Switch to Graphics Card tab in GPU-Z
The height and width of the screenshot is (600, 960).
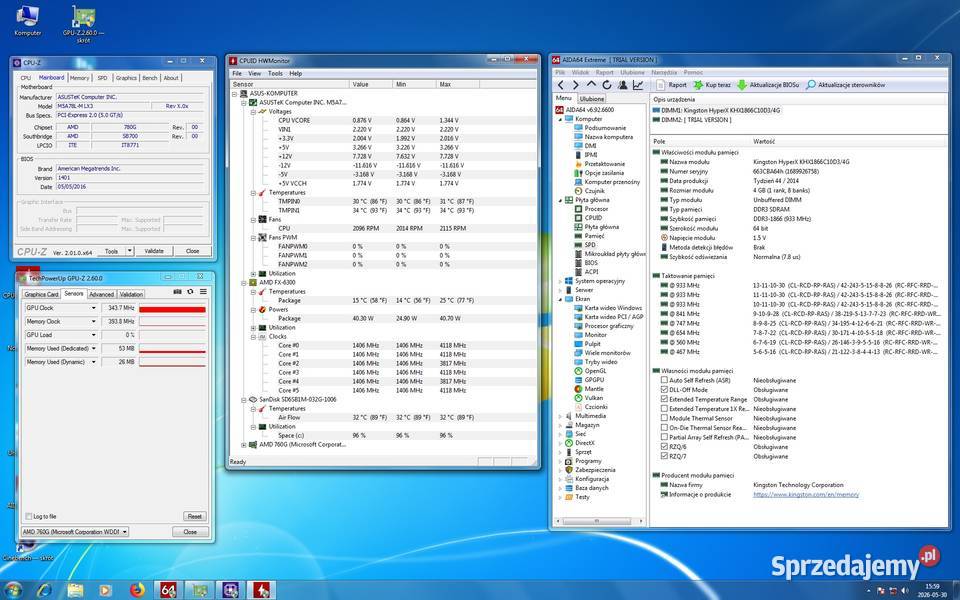tap(42, 294)
